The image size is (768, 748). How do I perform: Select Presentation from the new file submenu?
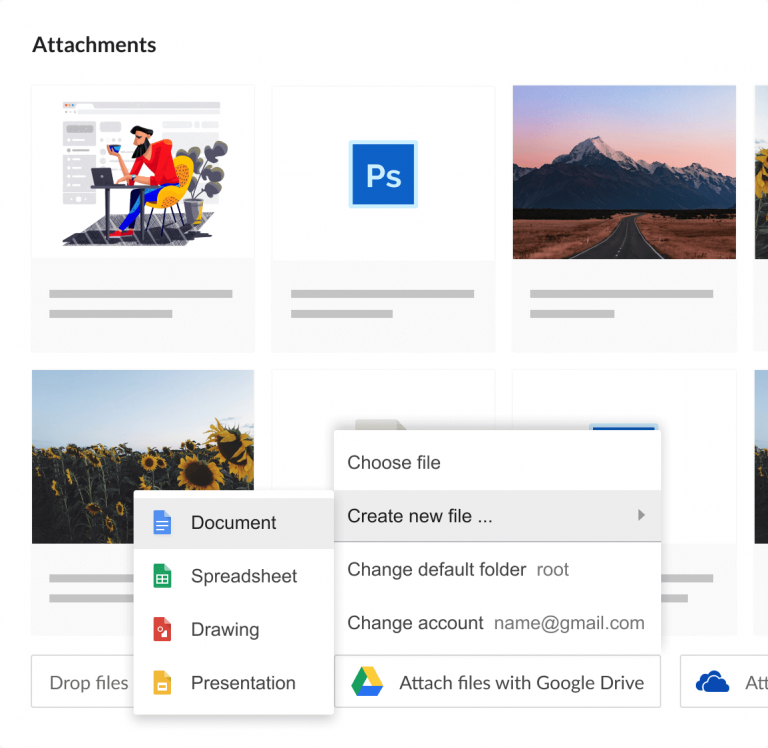point(243,684)
